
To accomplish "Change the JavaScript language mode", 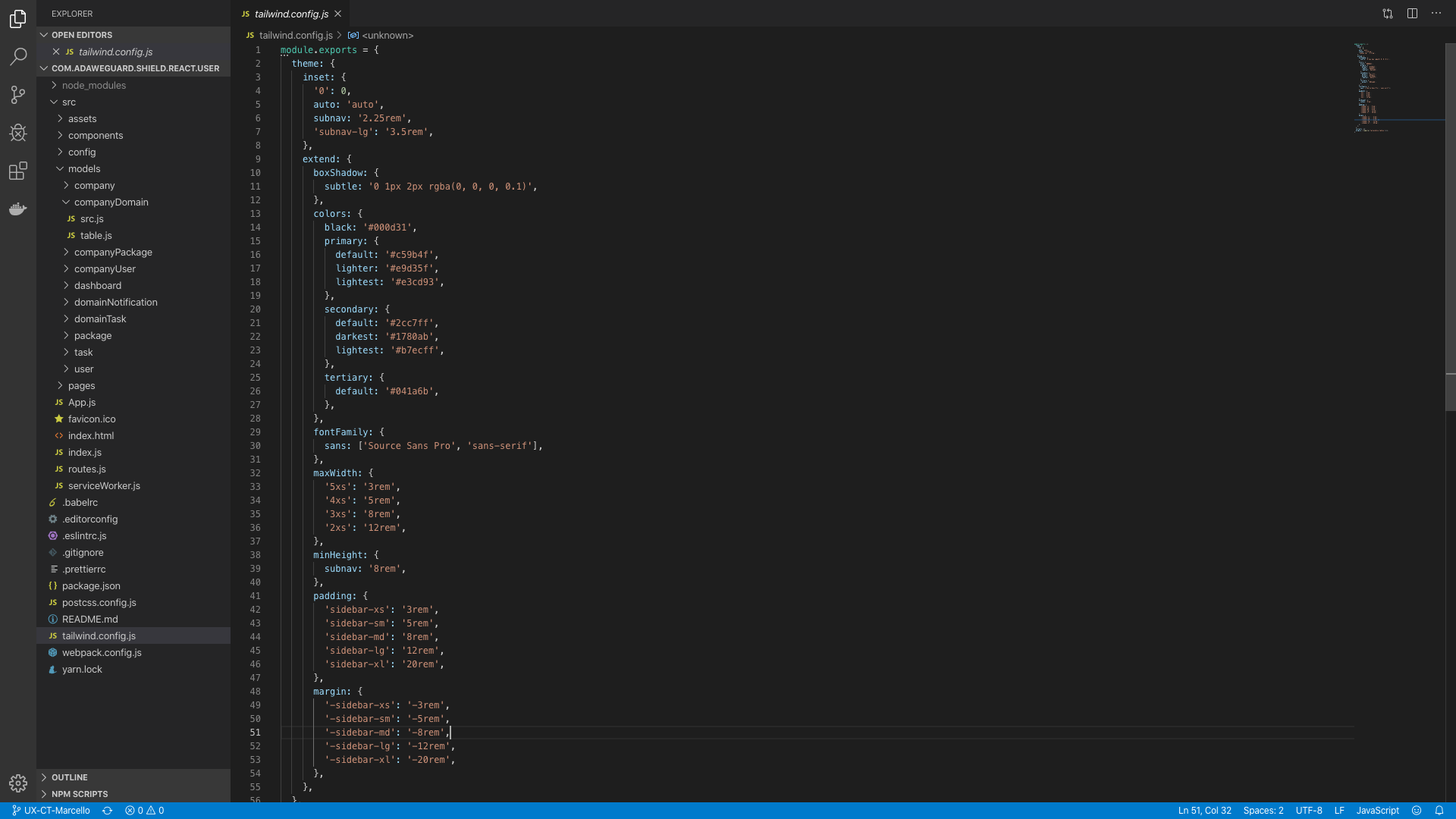I will pos(1377,810).
